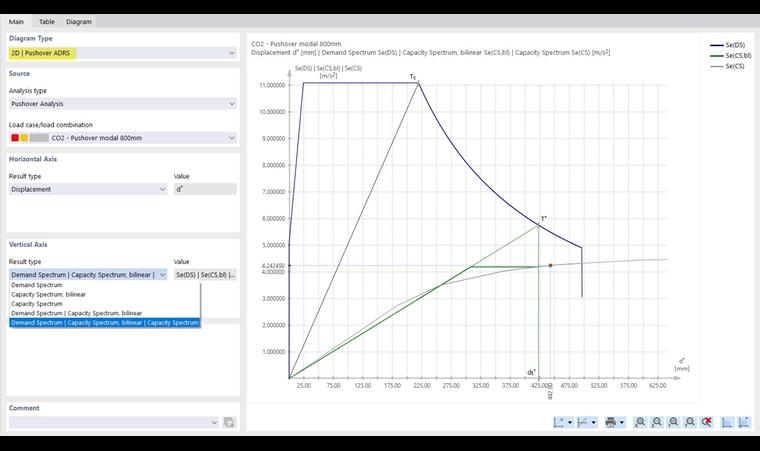Open the Comment dropdown
Viewport: 760px width, 451px height.
114,422
